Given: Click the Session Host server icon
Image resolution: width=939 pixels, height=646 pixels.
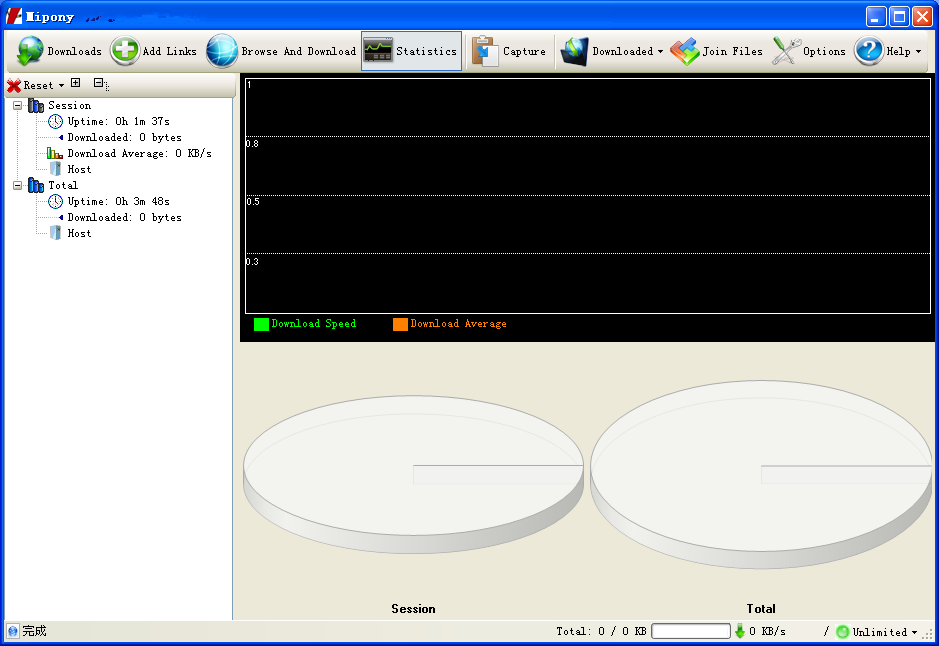Looking at the screenshot, I should tap(55, 169).
